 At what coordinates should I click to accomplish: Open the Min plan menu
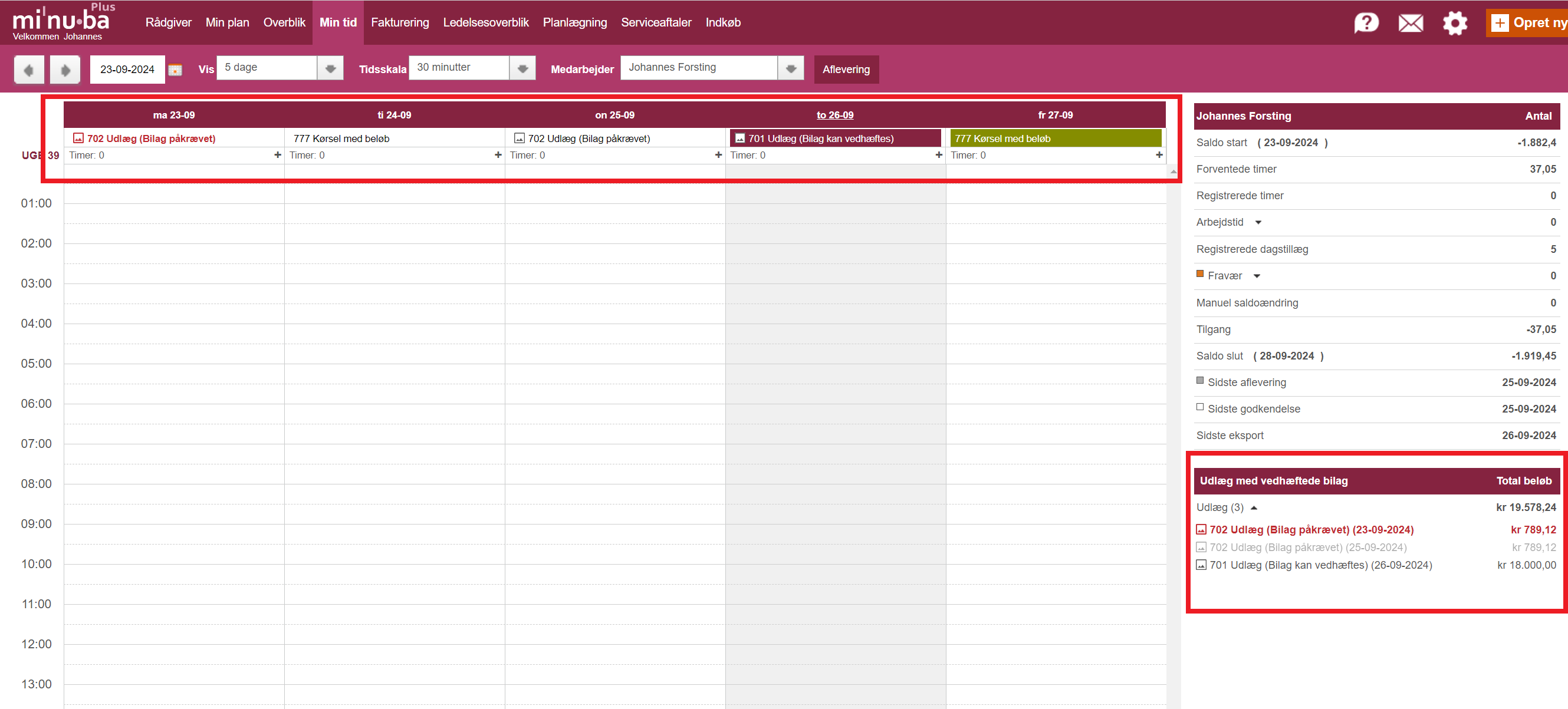[227, 22]
